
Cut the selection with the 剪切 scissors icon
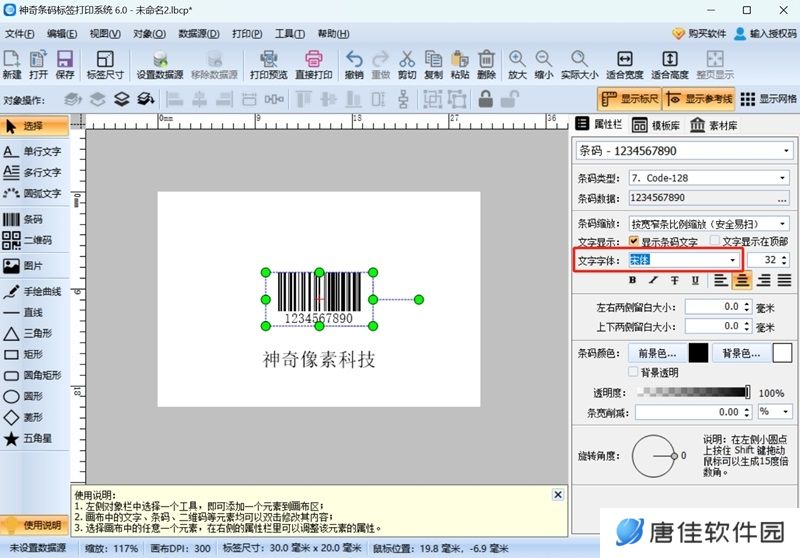pyautogui.click(x=407, y=64)
